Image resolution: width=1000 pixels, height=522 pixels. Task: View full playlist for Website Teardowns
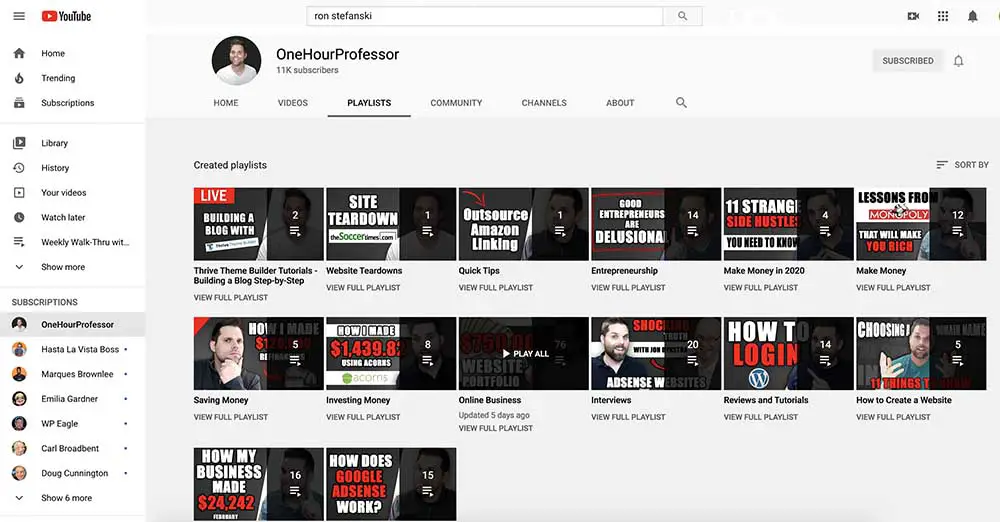364,288
